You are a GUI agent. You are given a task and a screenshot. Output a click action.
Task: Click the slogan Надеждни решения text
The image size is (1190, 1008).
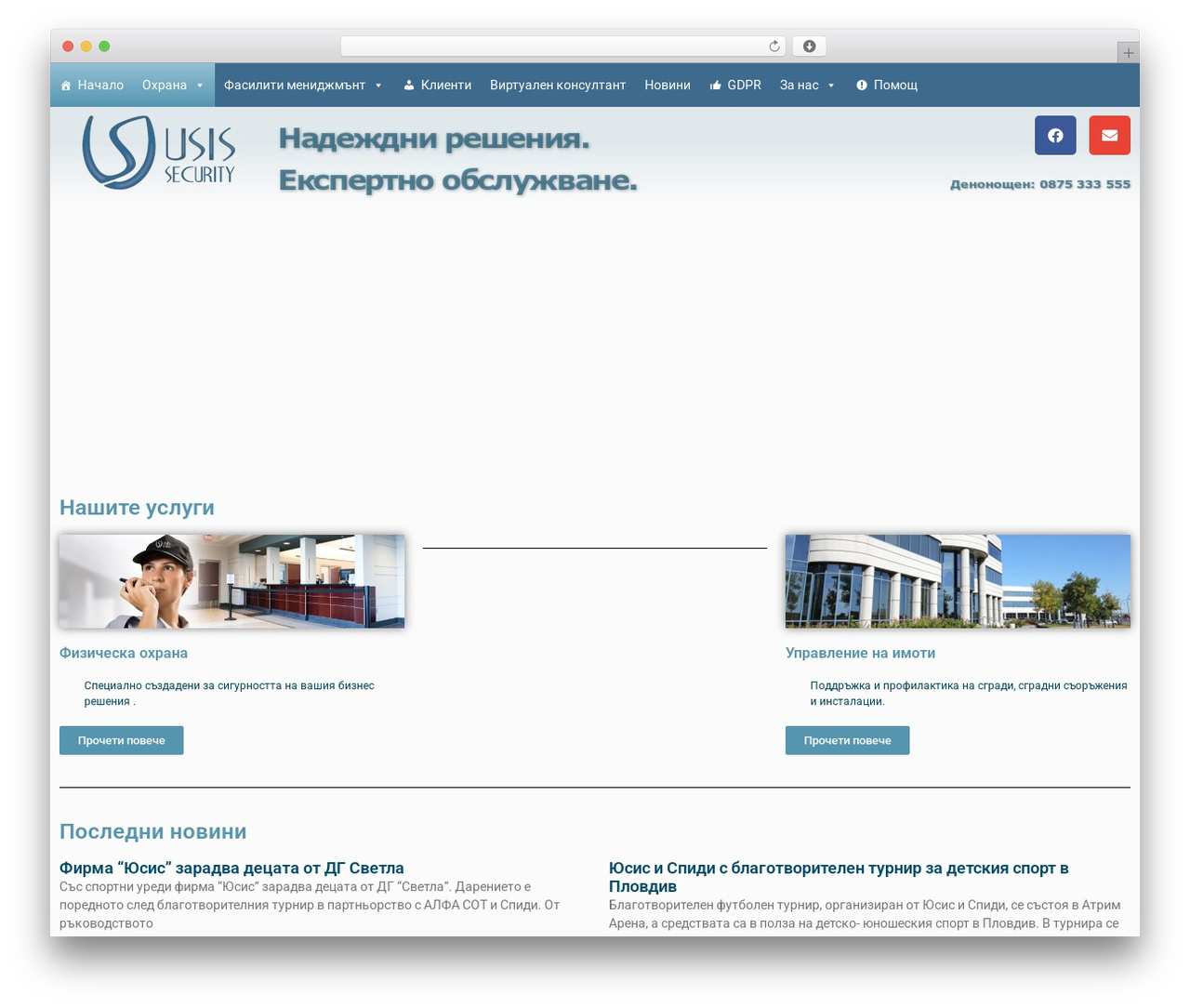(434, 139)
